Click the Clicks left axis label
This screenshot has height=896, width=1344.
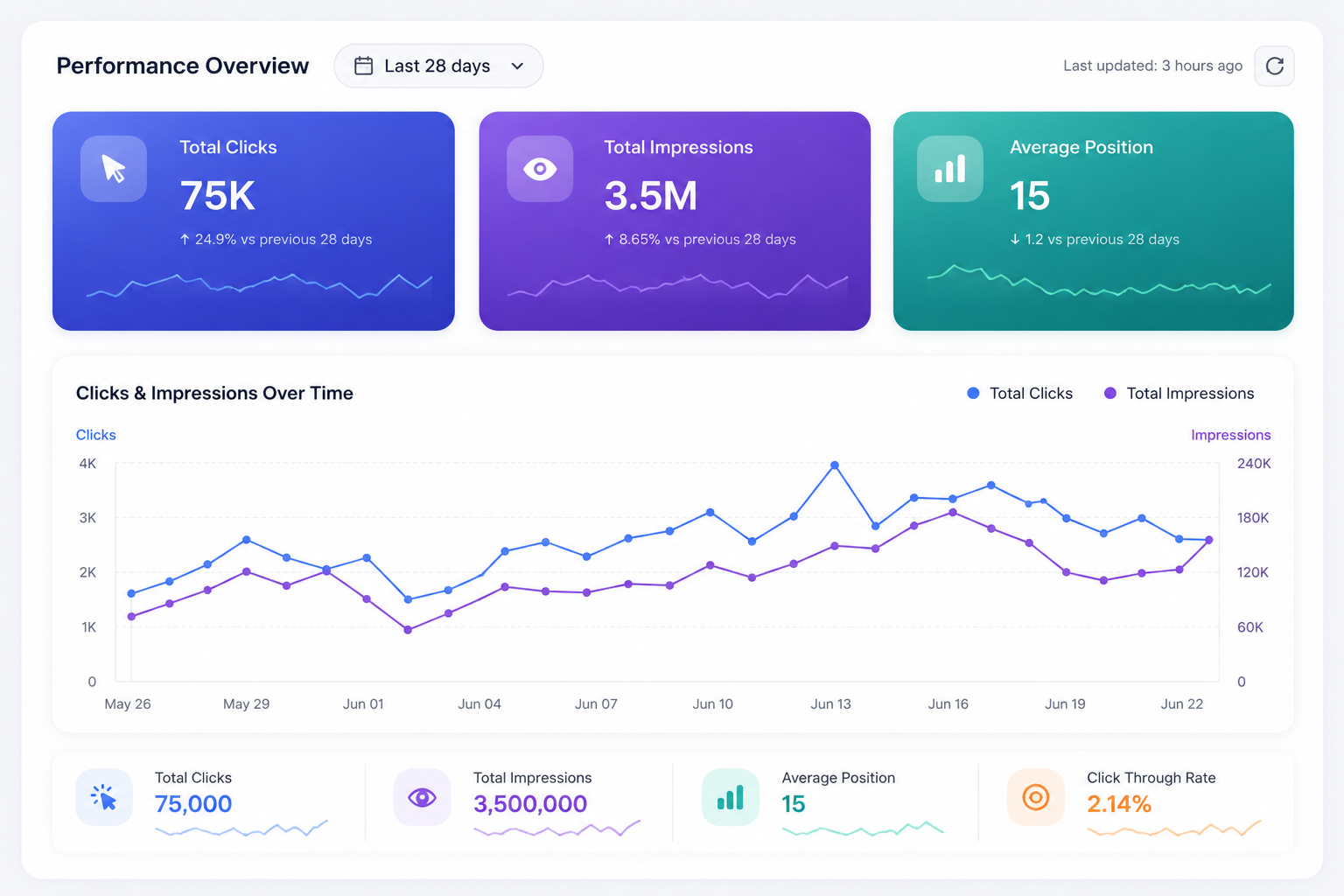tap(96, 435)
